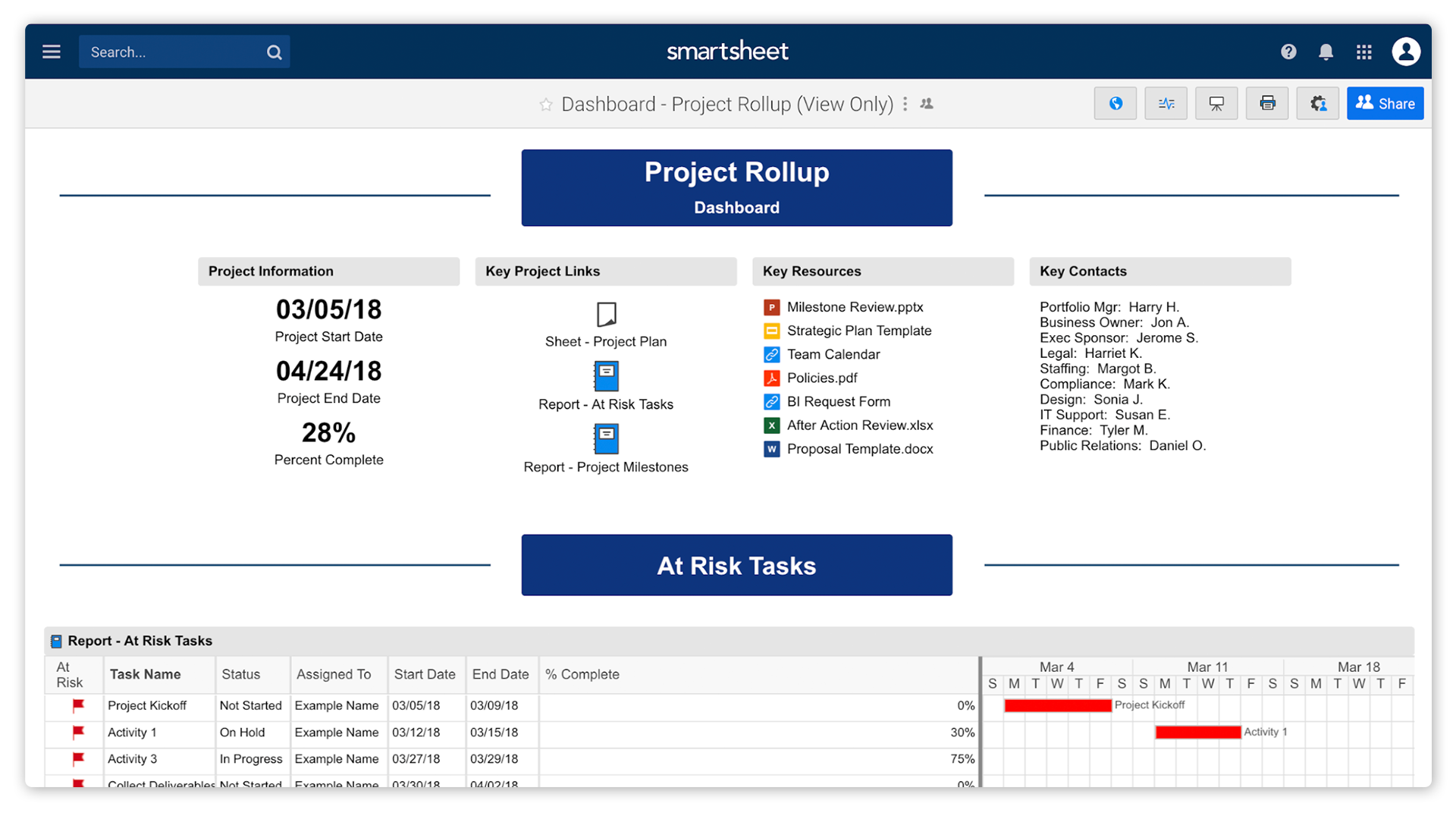Toggle the at-risk flag for Activity 1
This screenshot has height=816, width=1456.
point(78,733)
